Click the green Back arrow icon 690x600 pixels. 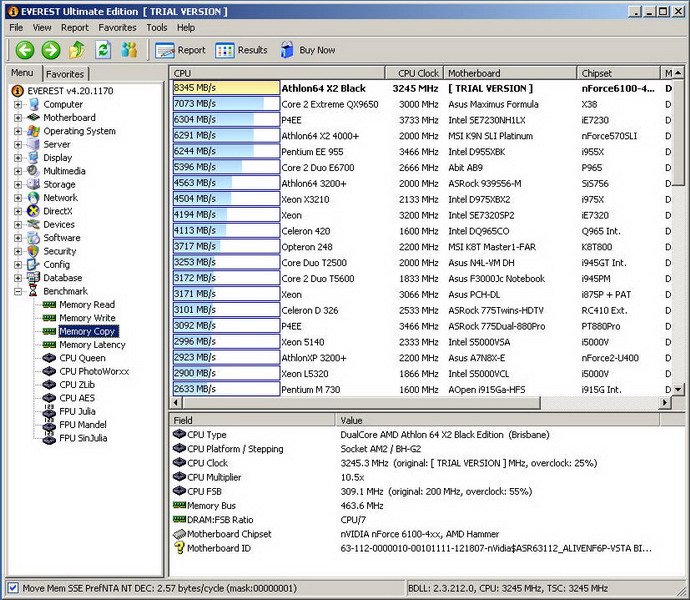click(25, 50)
